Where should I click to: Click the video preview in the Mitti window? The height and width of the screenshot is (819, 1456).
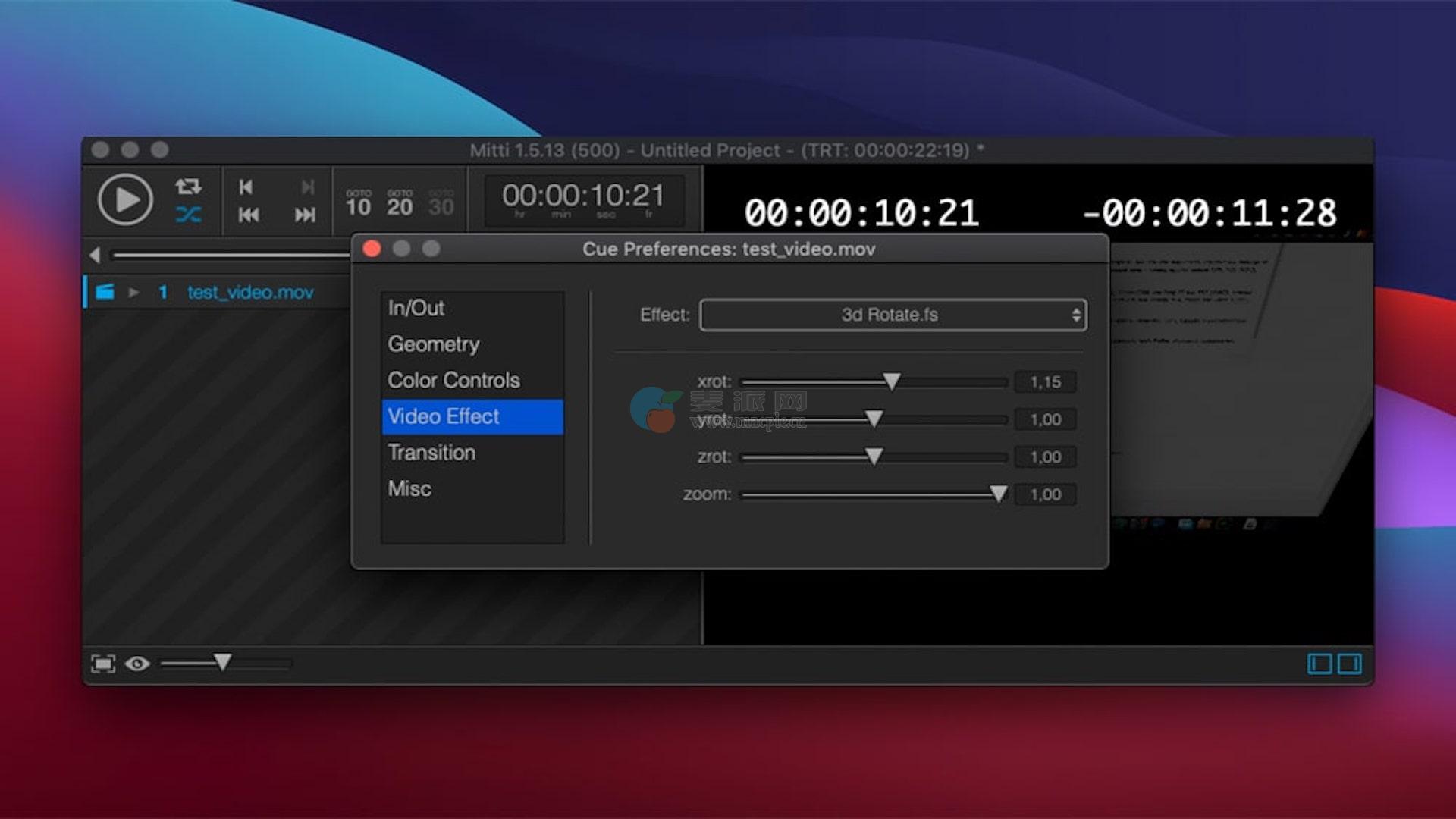pos(1241,379)
